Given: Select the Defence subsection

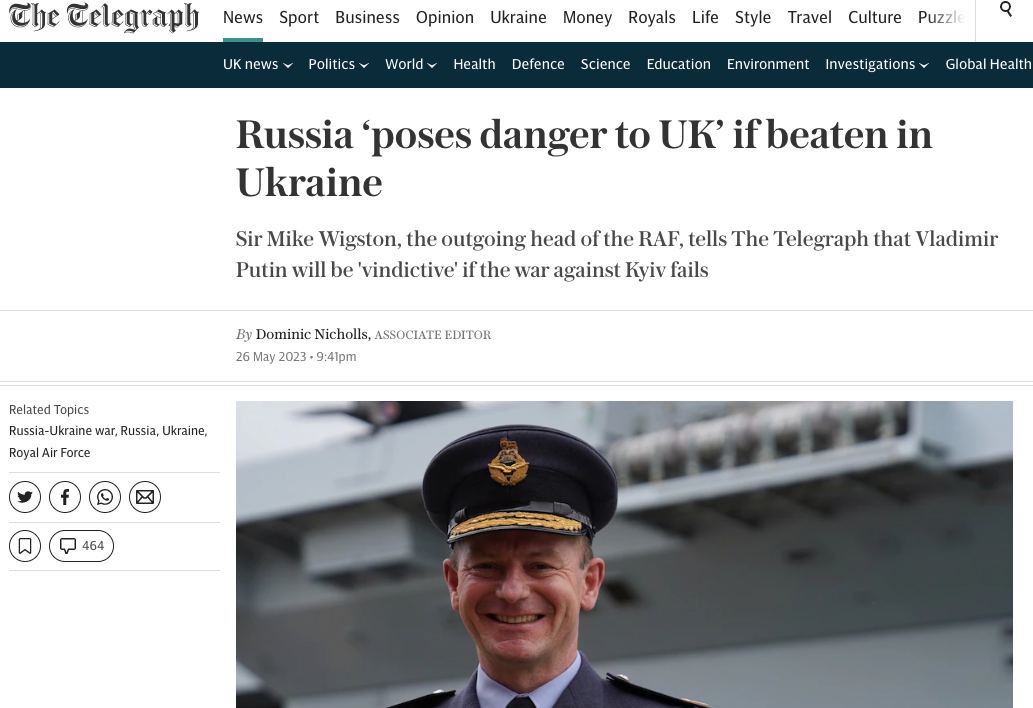Looking at the screenshot, I should click(x=538, y=65).
